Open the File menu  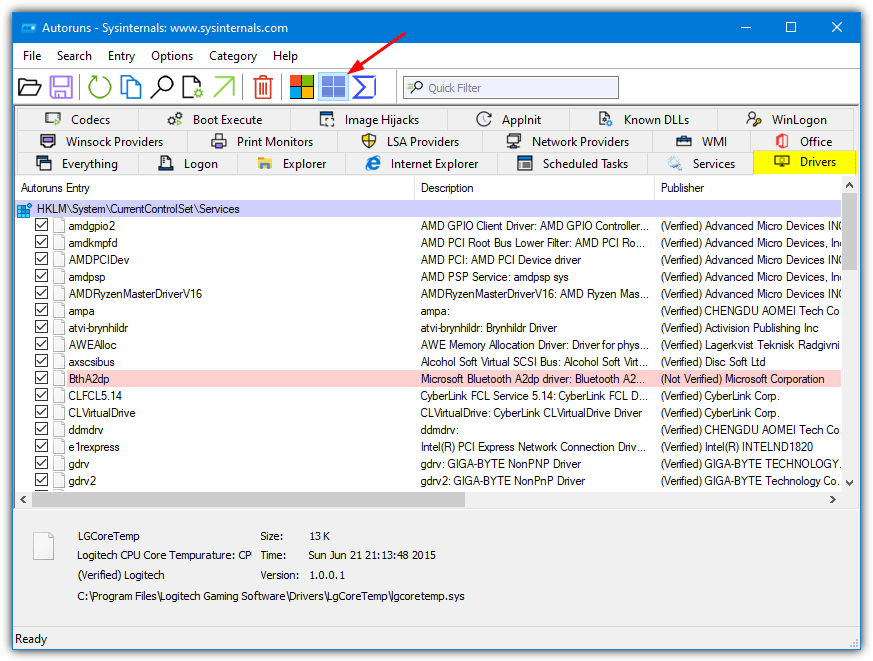32,56
